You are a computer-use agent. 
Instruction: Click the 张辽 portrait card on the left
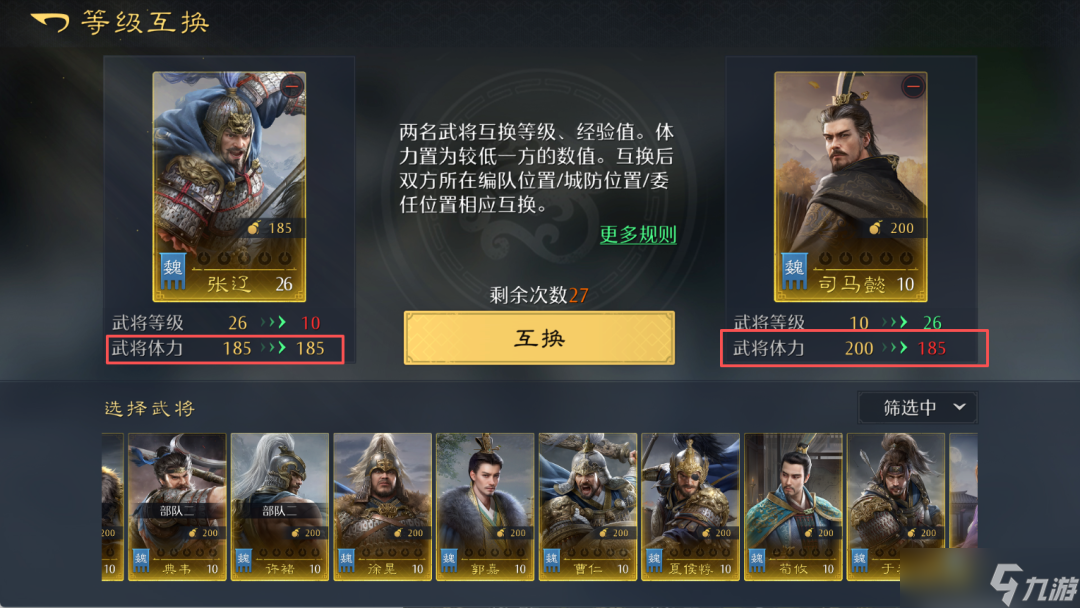click(x=229, y=187)
